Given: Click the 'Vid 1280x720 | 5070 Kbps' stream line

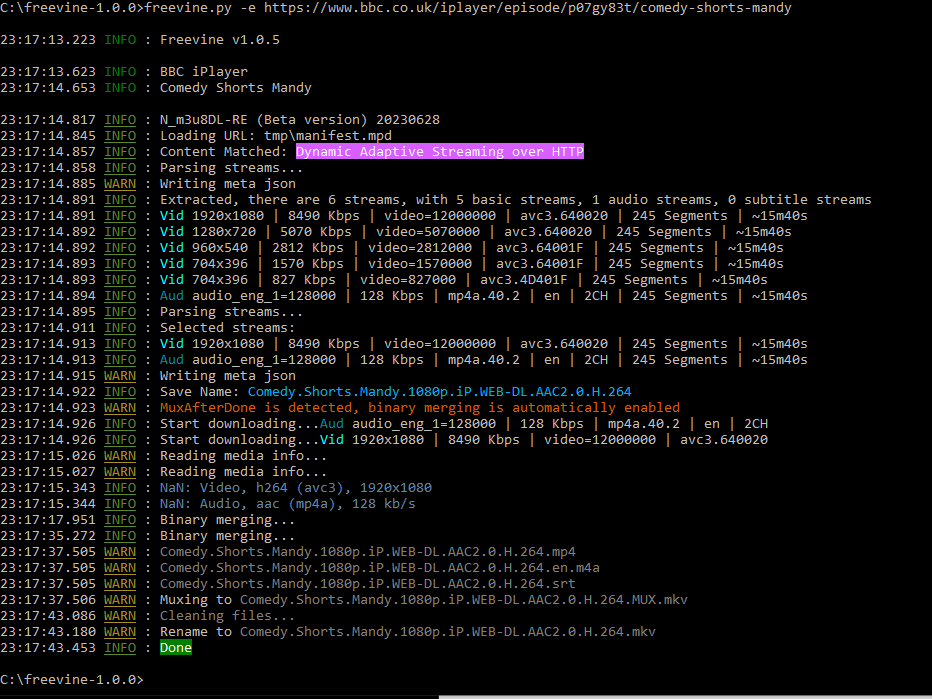Looking at the screenshot, I should 476,232.
